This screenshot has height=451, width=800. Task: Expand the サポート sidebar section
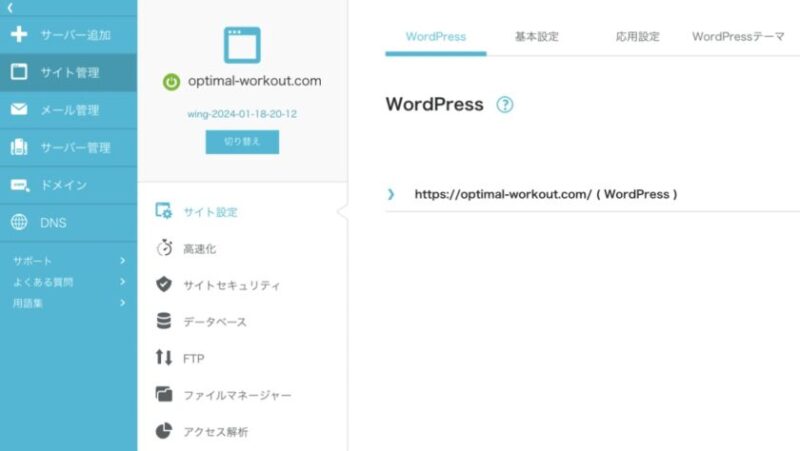[122, 261]
